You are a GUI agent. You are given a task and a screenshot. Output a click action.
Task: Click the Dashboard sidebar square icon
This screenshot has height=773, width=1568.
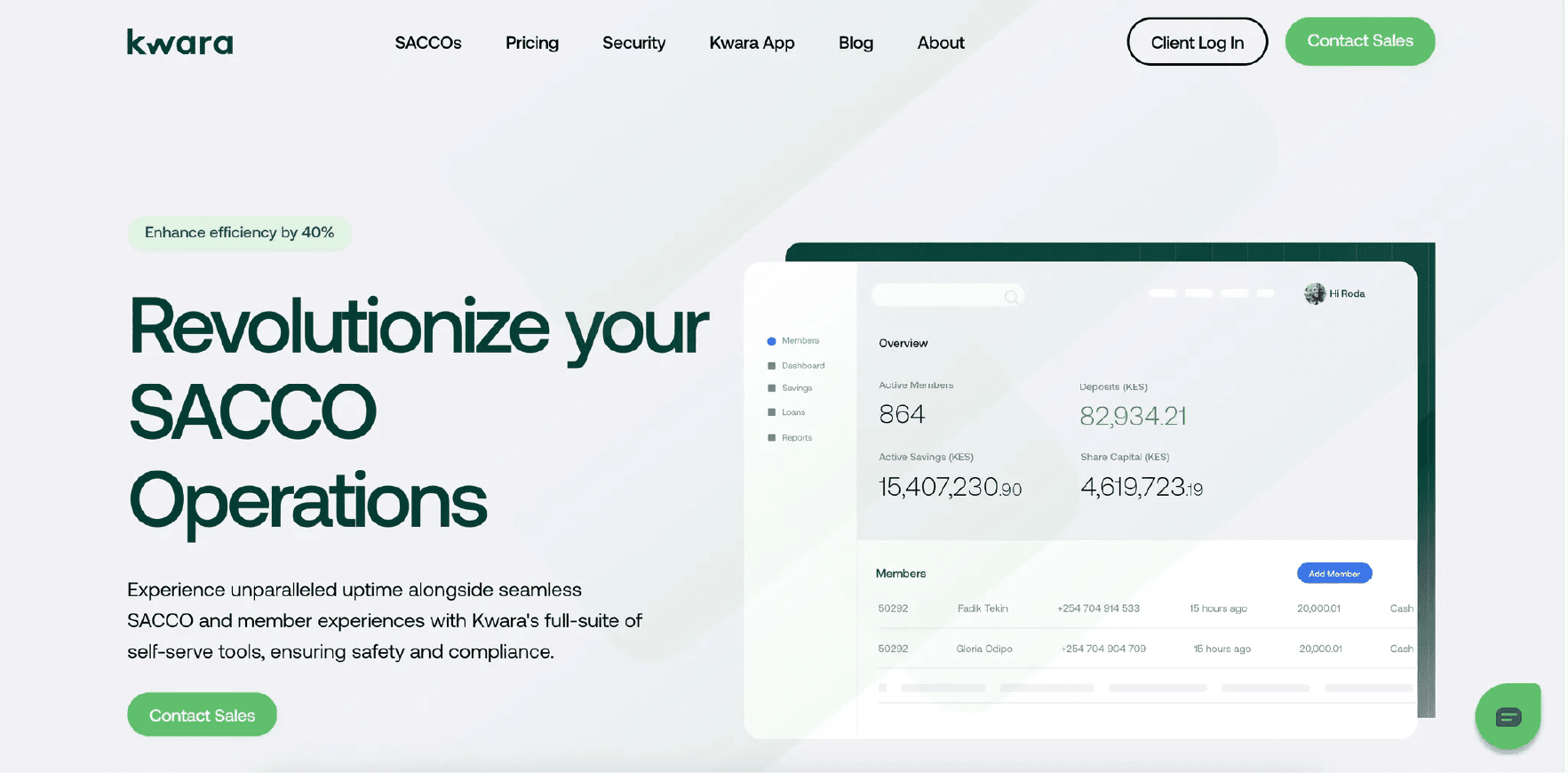click(771, 366)
